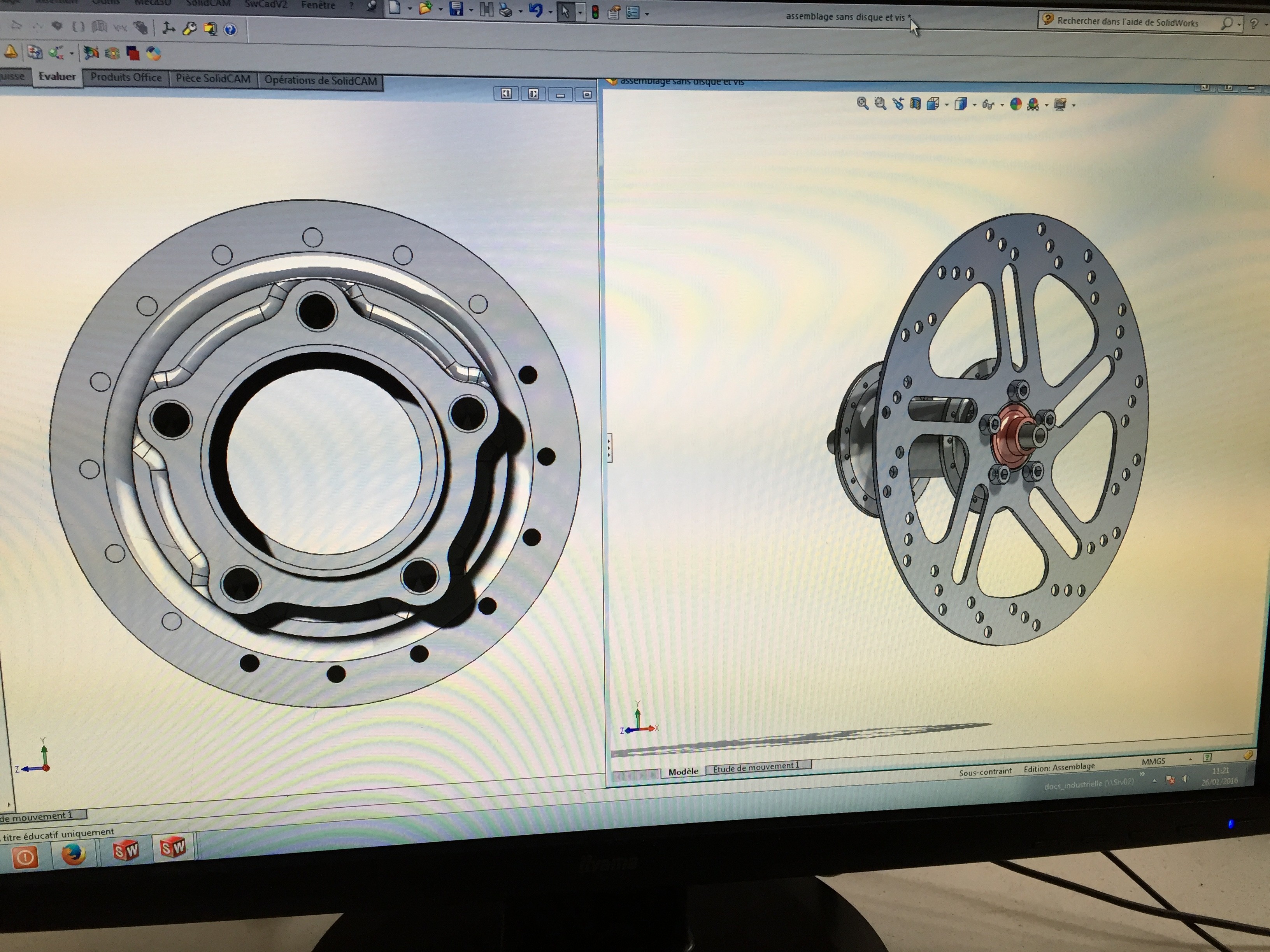
Task: Click the system tray volume icon
Action: click(x=1186, y=779)
